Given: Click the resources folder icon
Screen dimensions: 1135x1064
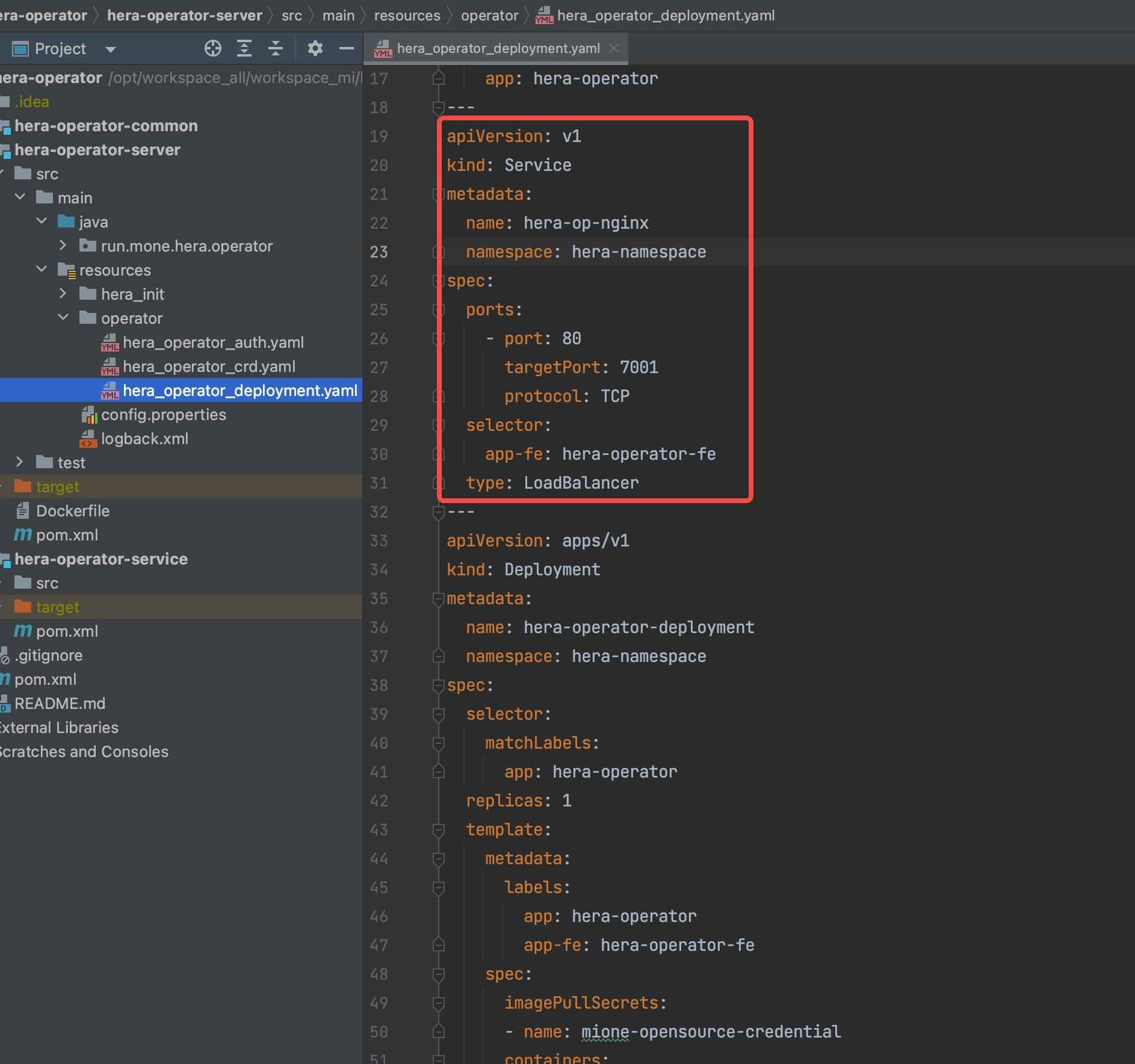Looking at the screenshot, I should 66,270.
